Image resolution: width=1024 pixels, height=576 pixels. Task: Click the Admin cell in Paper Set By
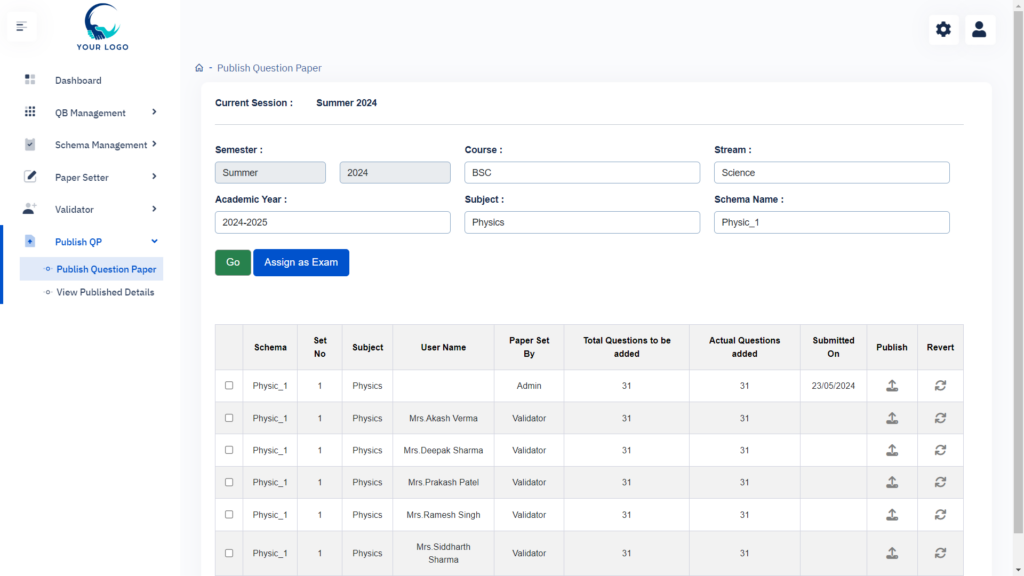529,386
